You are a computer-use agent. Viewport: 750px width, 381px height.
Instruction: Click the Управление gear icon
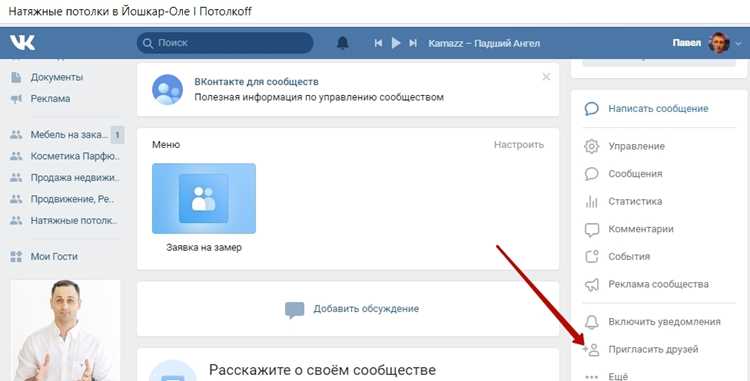point(592,146)
